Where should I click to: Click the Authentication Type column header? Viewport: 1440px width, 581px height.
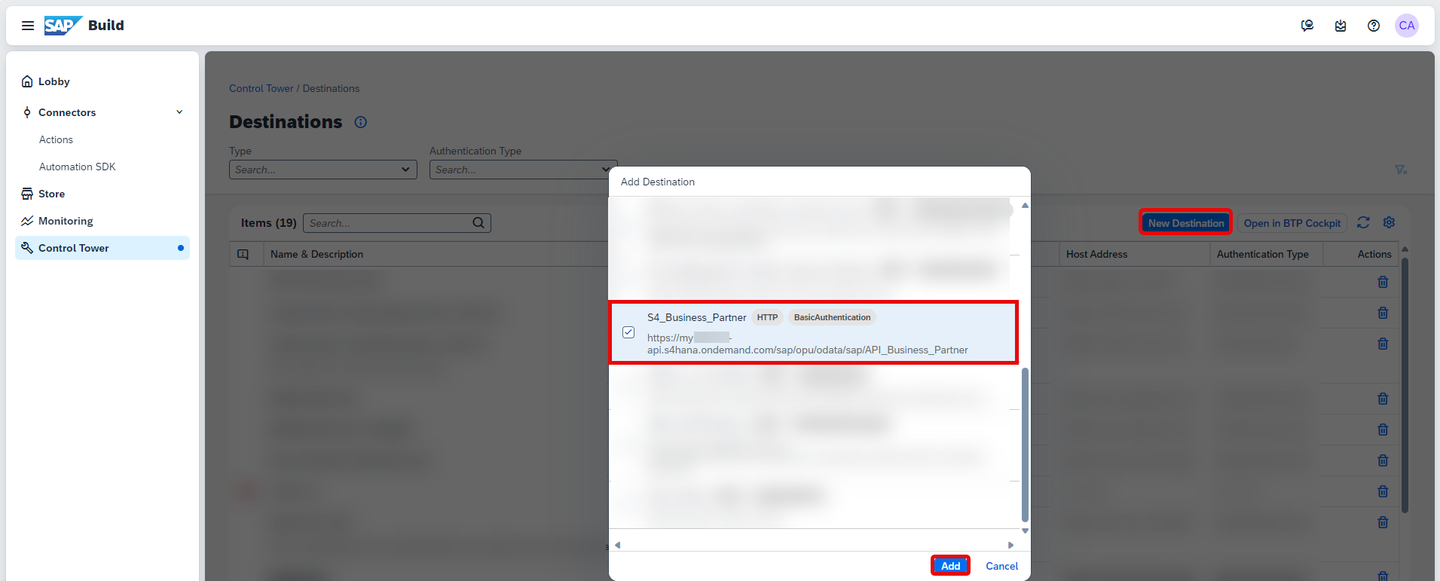tap(1262, 254)
